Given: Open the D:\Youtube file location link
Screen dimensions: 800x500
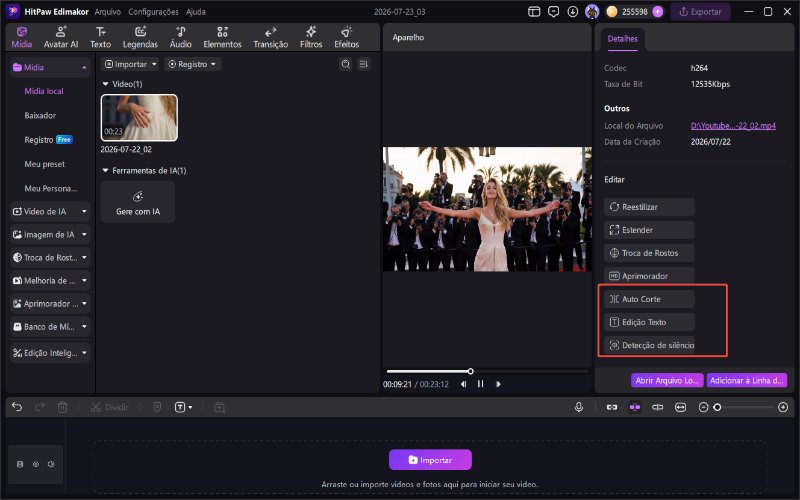Looking at the screenshot, I should tap(733, 126).
